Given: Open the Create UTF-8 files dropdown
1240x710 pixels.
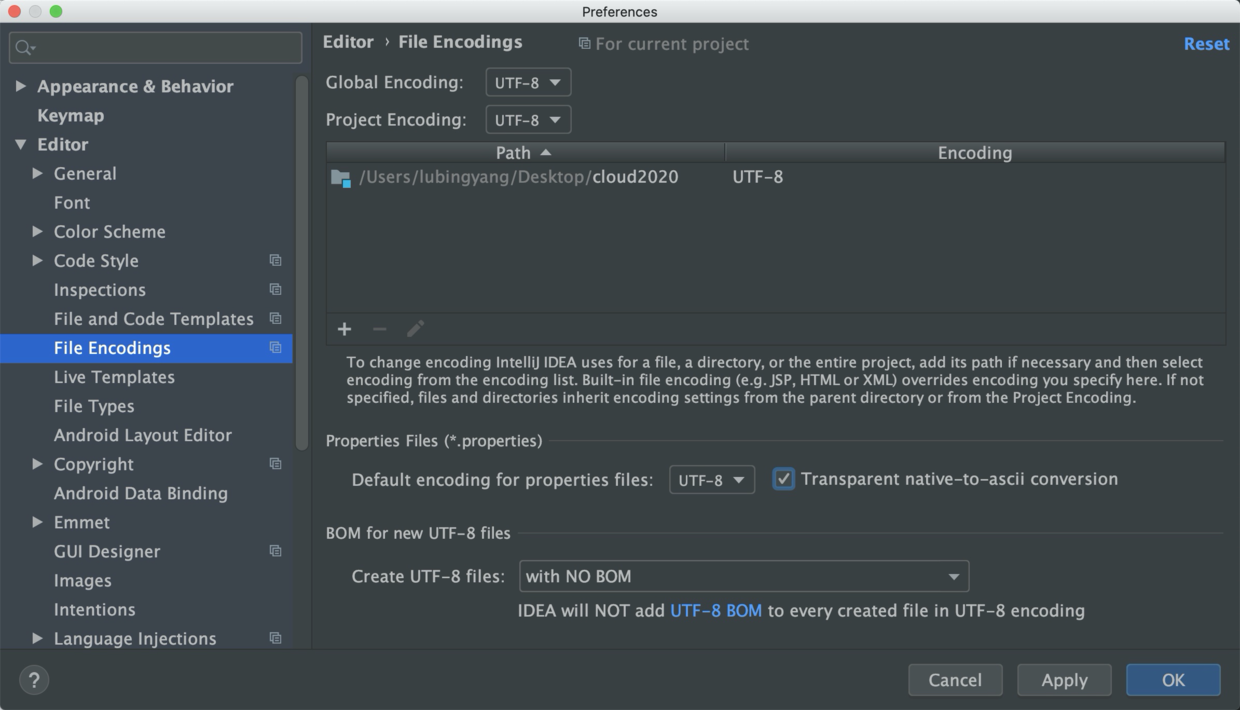Looking at the screenshot, I should coord(743,576).
